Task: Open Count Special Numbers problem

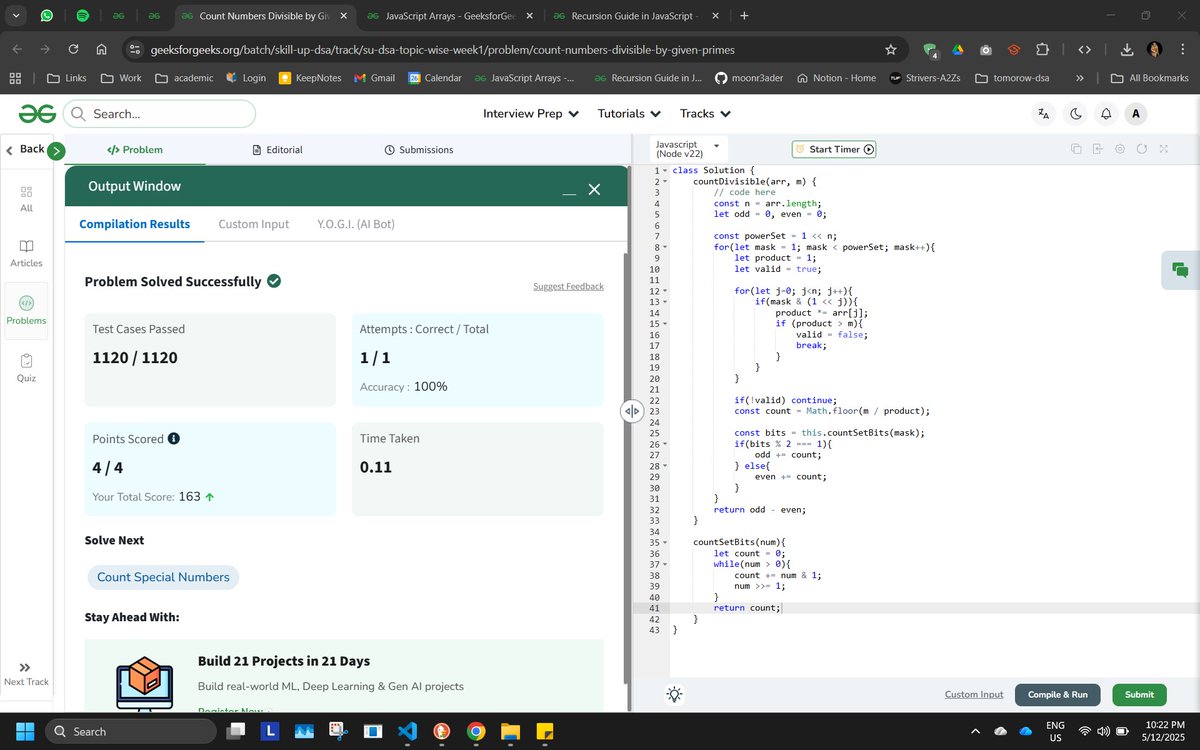Action: pyautogui.click(x=163, y=577)
